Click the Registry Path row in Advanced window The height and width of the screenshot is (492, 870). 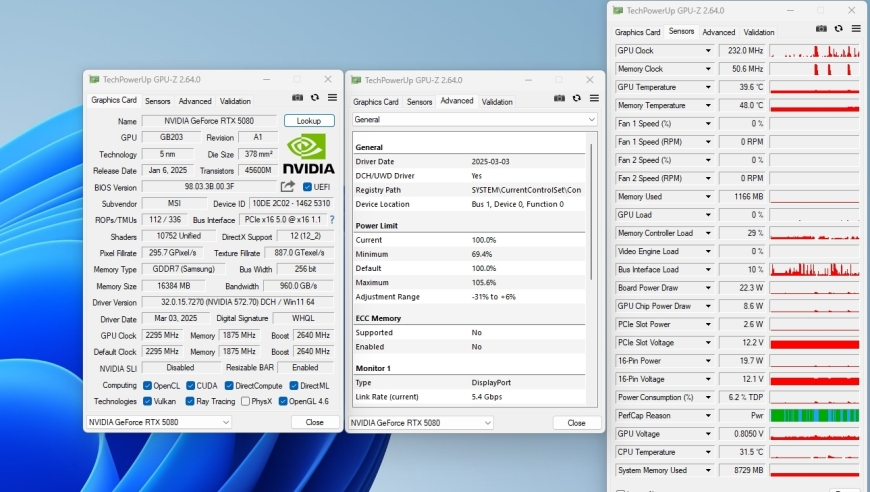click(469, 190)
